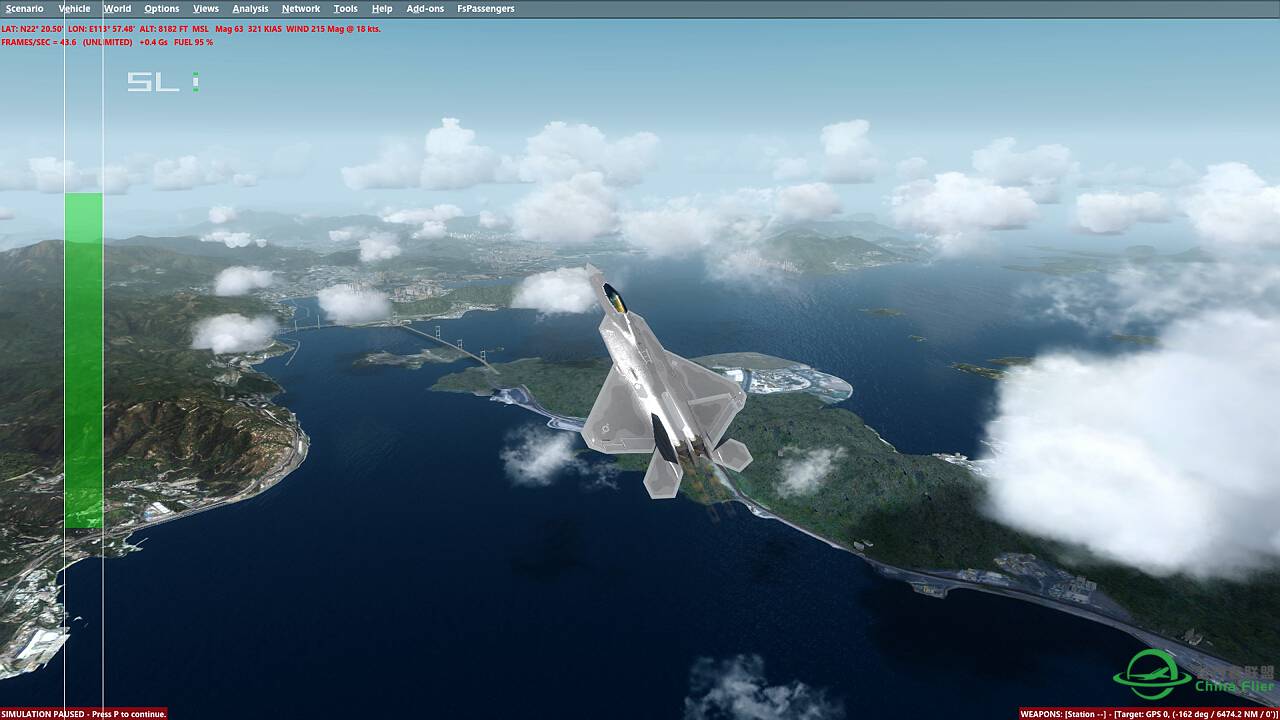Image resolution: width=1280 pixels, height=720 pixels.
Task: Open the Add-ons menu
Action: point(425,9)
